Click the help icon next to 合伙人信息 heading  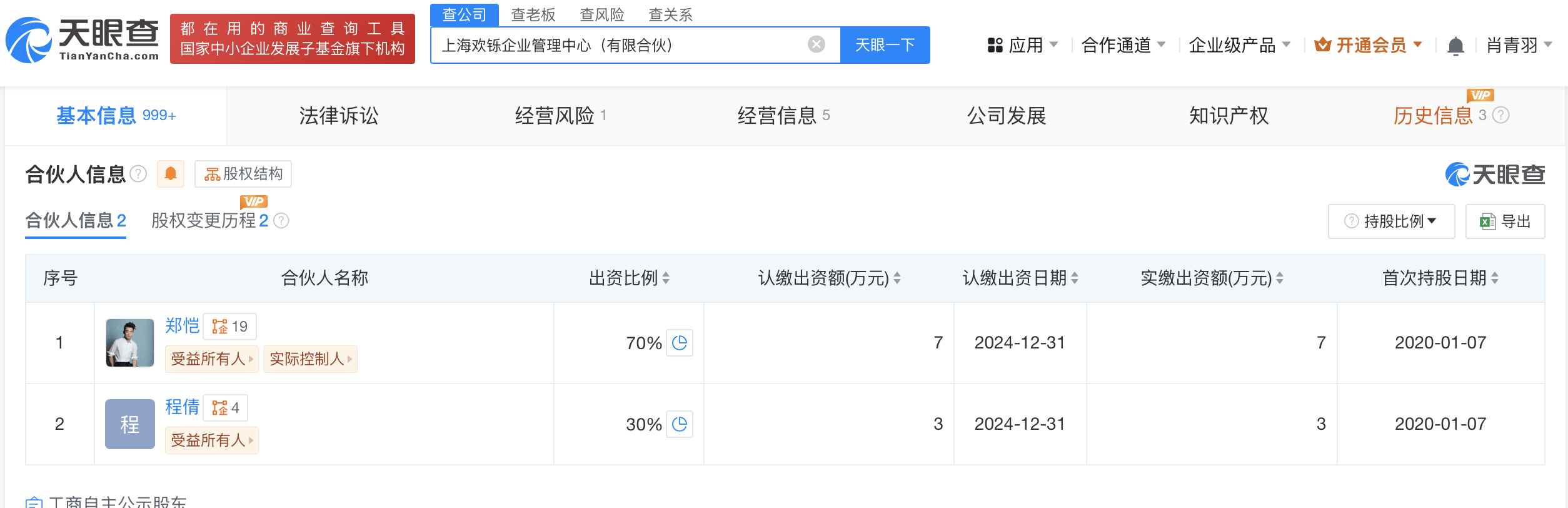tap(138, 174)
